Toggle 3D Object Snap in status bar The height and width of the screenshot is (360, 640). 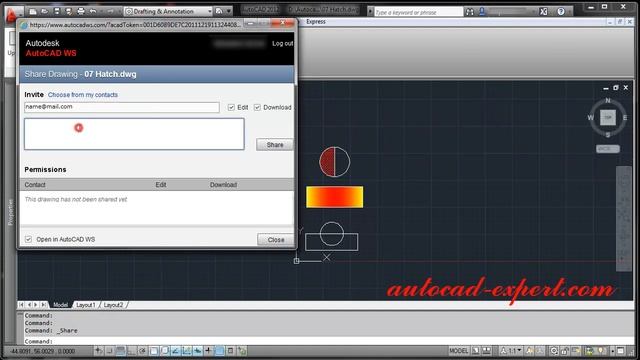tap(164, 351)
